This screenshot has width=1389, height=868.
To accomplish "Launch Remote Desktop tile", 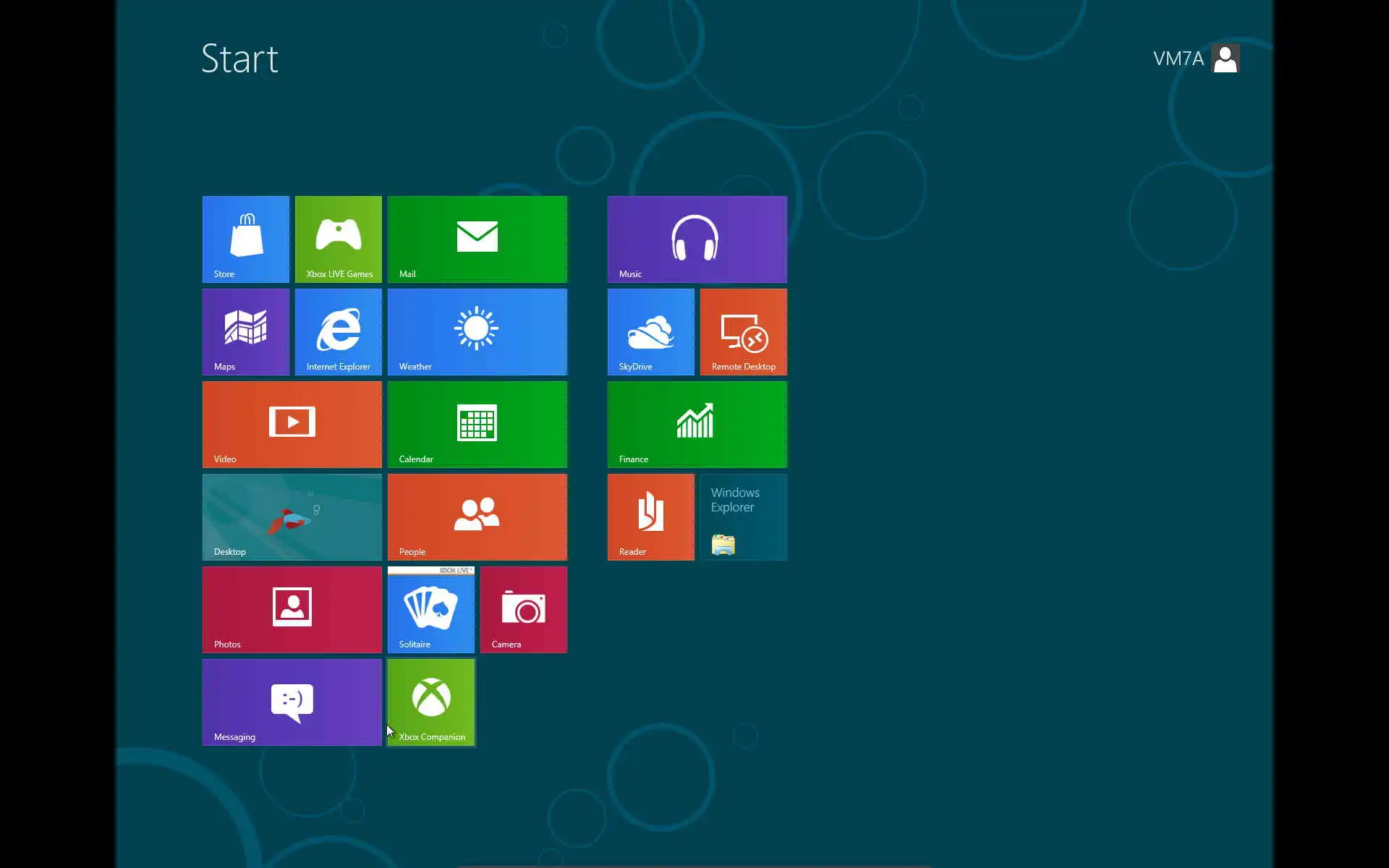I will point(743,331).
